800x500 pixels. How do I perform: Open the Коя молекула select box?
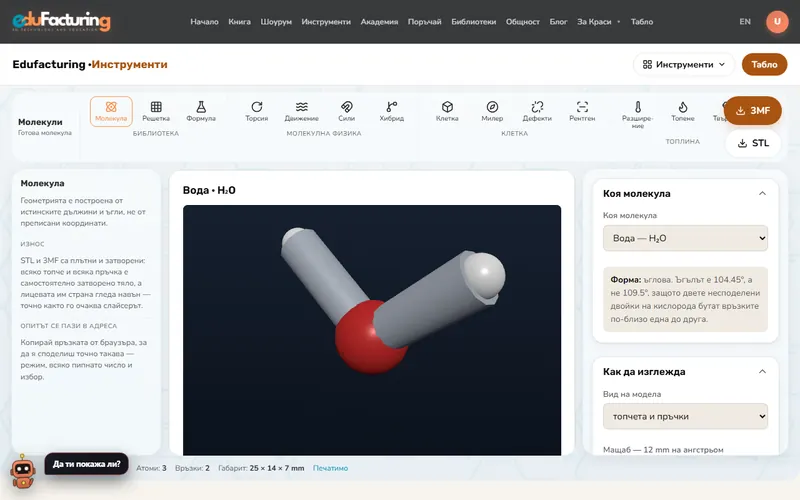coord(685,238)
